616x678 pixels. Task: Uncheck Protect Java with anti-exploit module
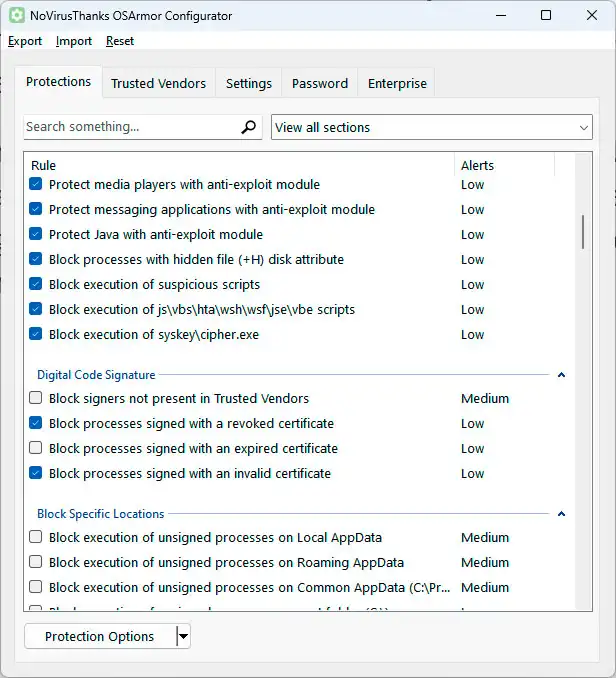coord(35,234)
